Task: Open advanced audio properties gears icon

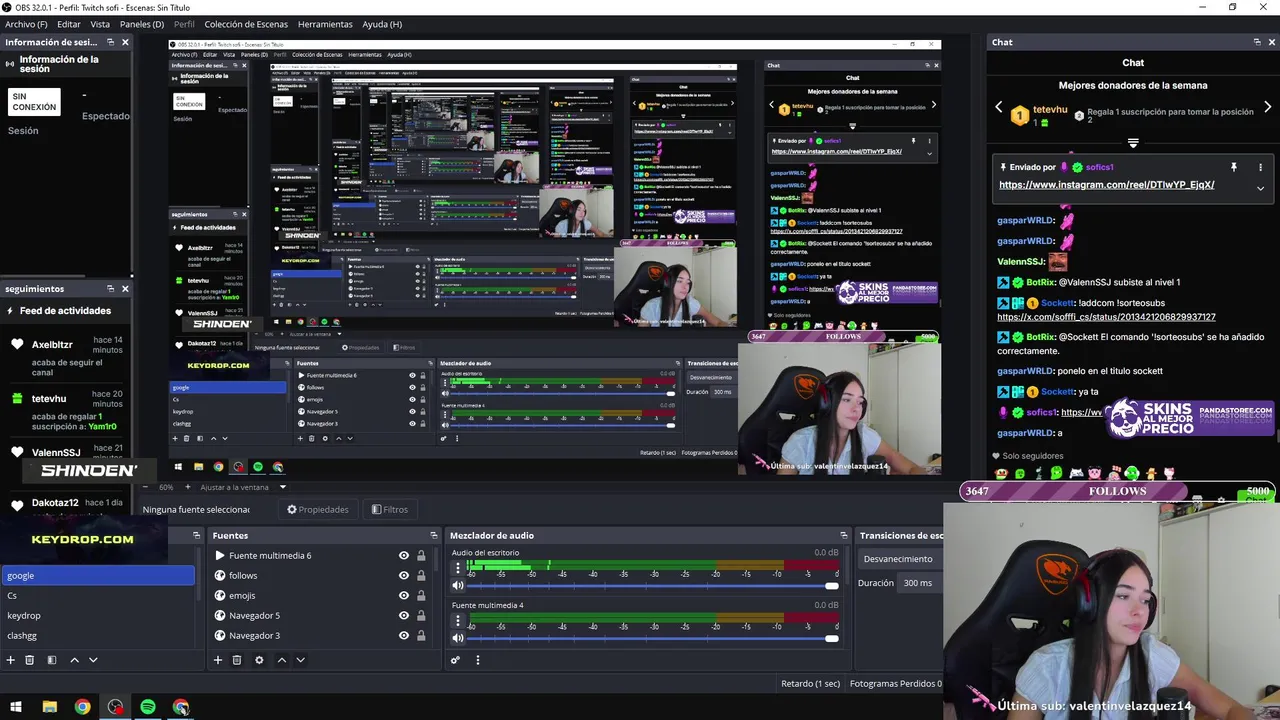Action: point(455,660)
